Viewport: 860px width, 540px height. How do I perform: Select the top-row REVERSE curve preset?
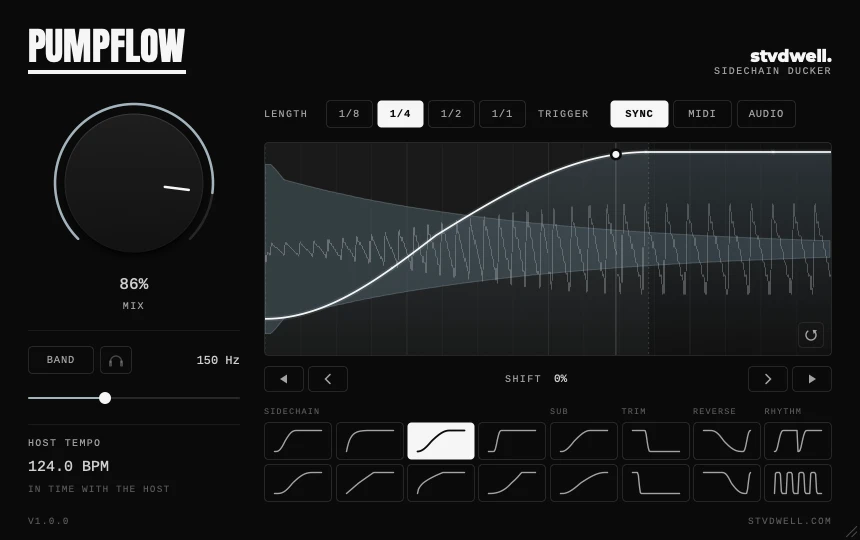coord(727,441)
